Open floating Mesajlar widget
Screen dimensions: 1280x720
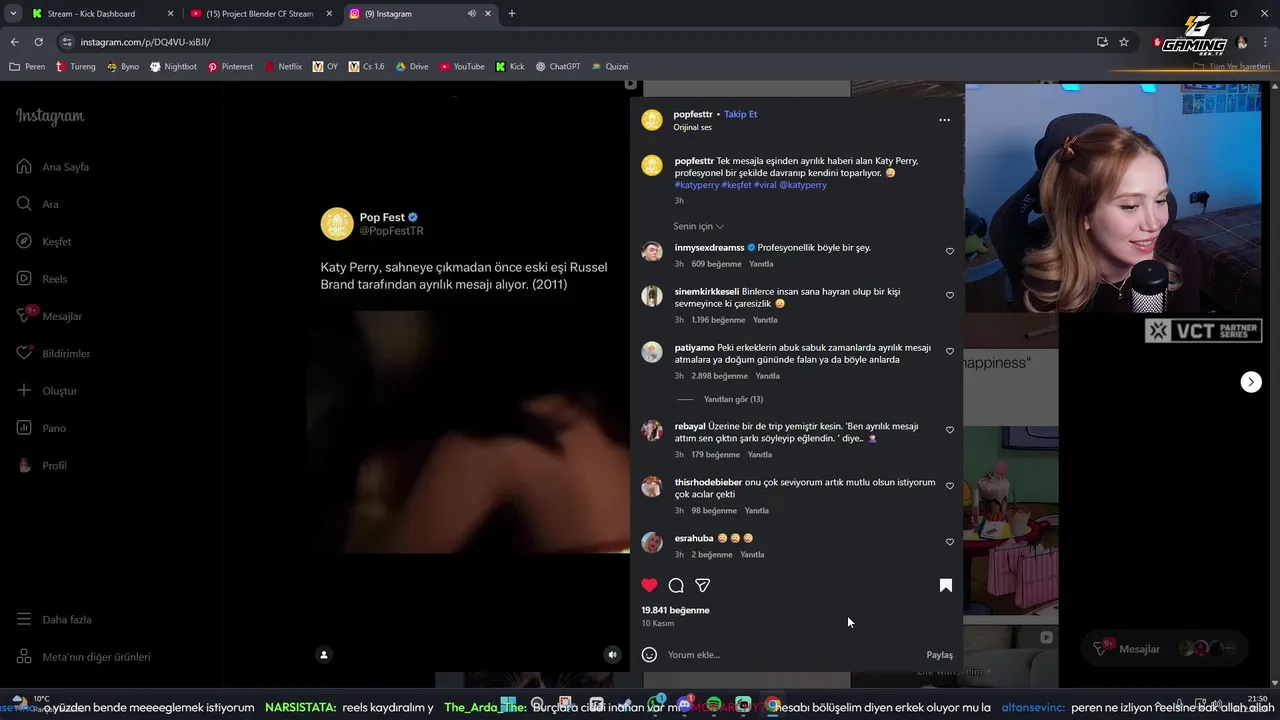point(1165,649)
